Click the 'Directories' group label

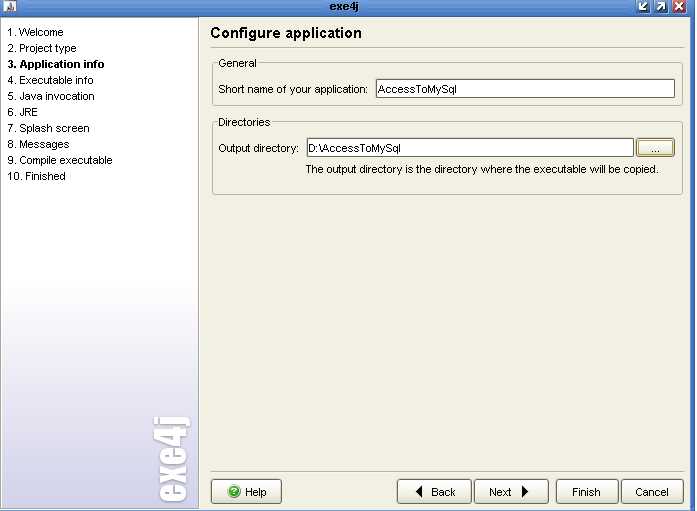click(244, 122)
